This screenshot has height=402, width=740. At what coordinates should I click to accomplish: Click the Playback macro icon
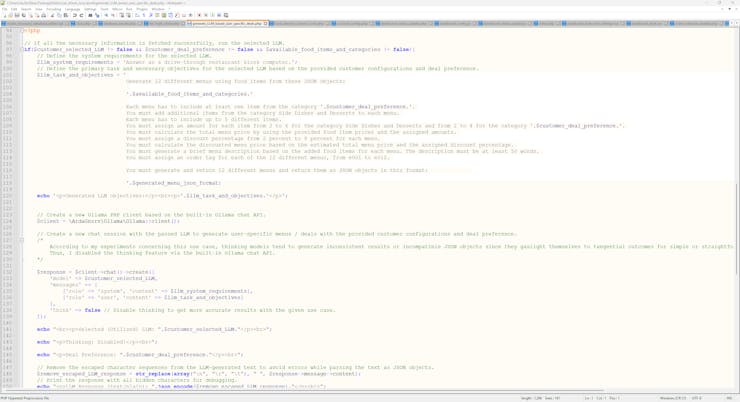212,15
